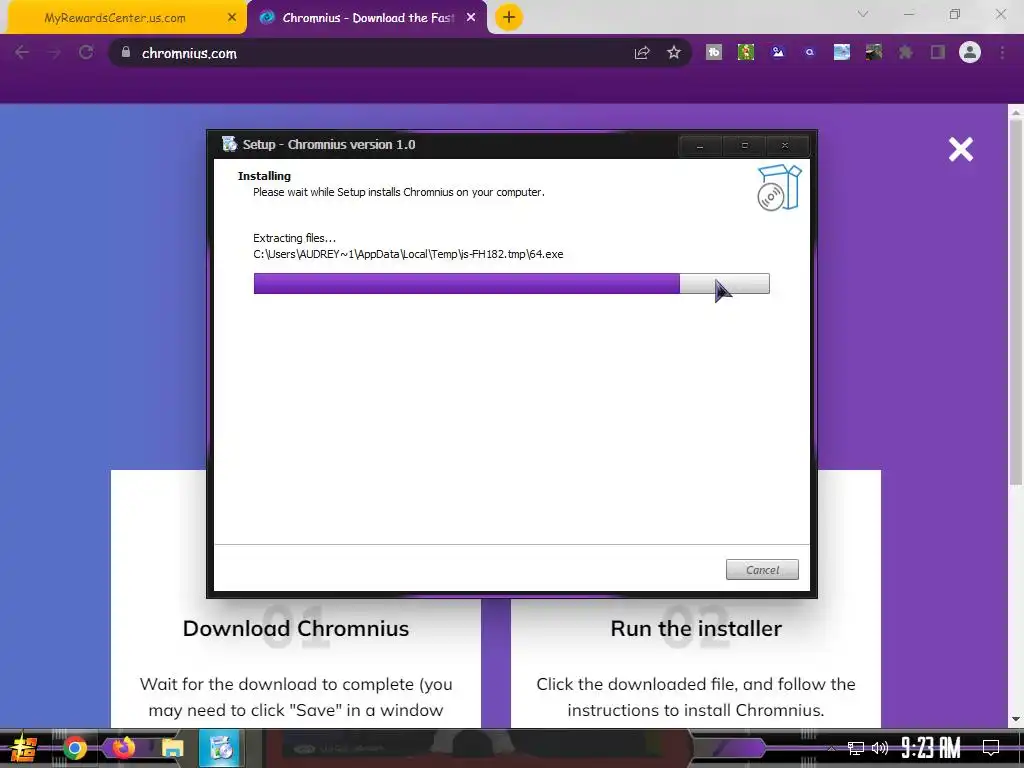Viewport: 1024px width, 768px height.
Task: Open the light blue photo extension icon
Action: pos(842,52)
